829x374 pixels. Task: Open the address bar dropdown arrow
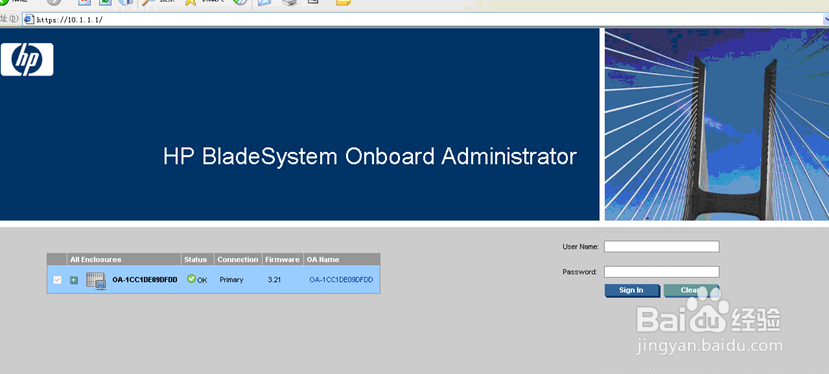tap(826, 20)
